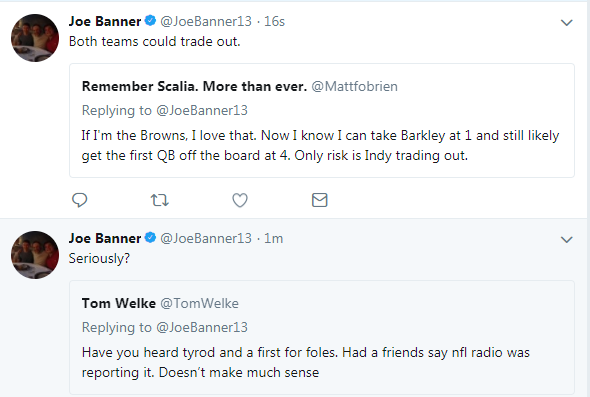Open Joe Banner name on first tweet
The image size is (590, 397).
[x=105, y=21]
